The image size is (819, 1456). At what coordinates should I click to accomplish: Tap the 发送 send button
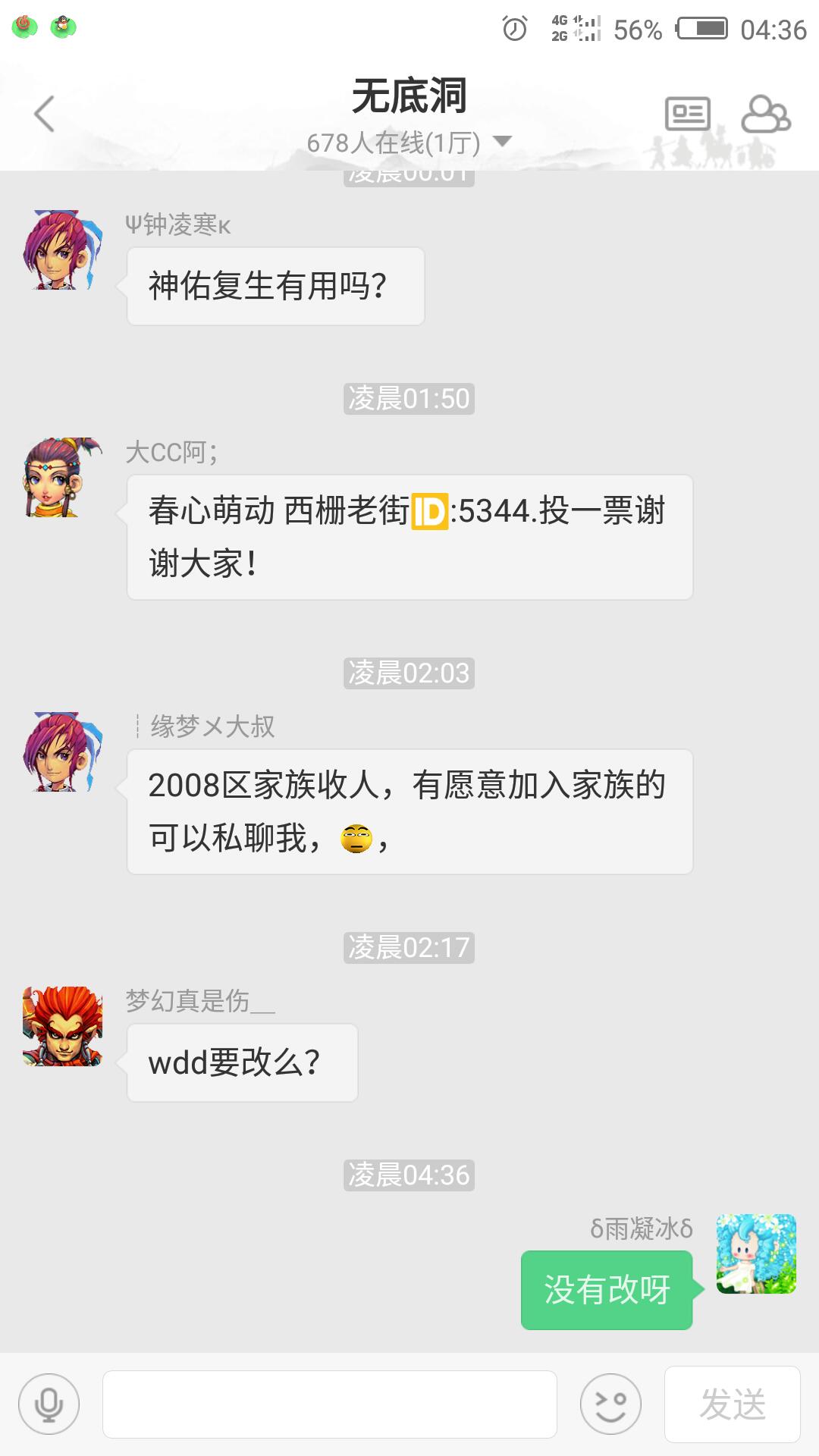pos(733,1404)
